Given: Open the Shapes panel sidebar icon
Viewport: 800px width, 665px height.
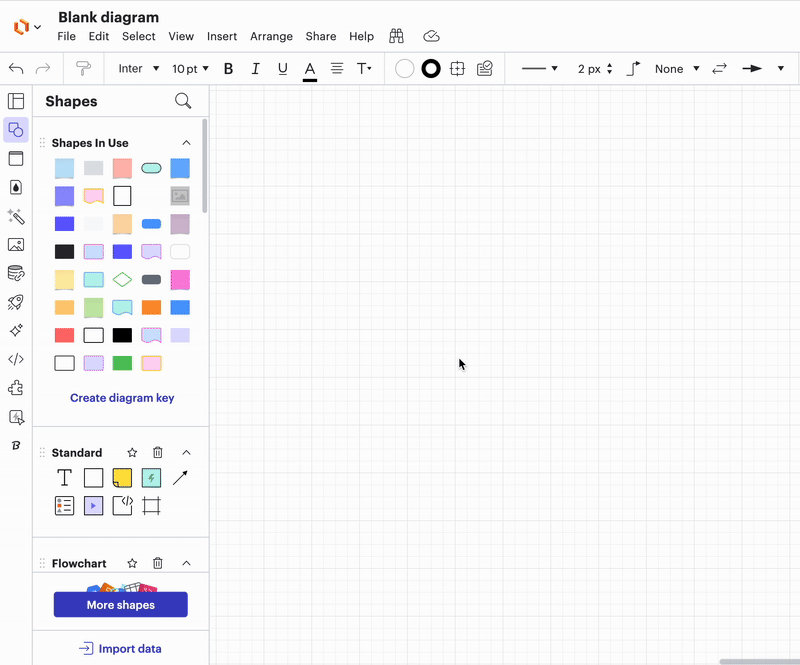Looking at the screenshot, I should [16, 130].
